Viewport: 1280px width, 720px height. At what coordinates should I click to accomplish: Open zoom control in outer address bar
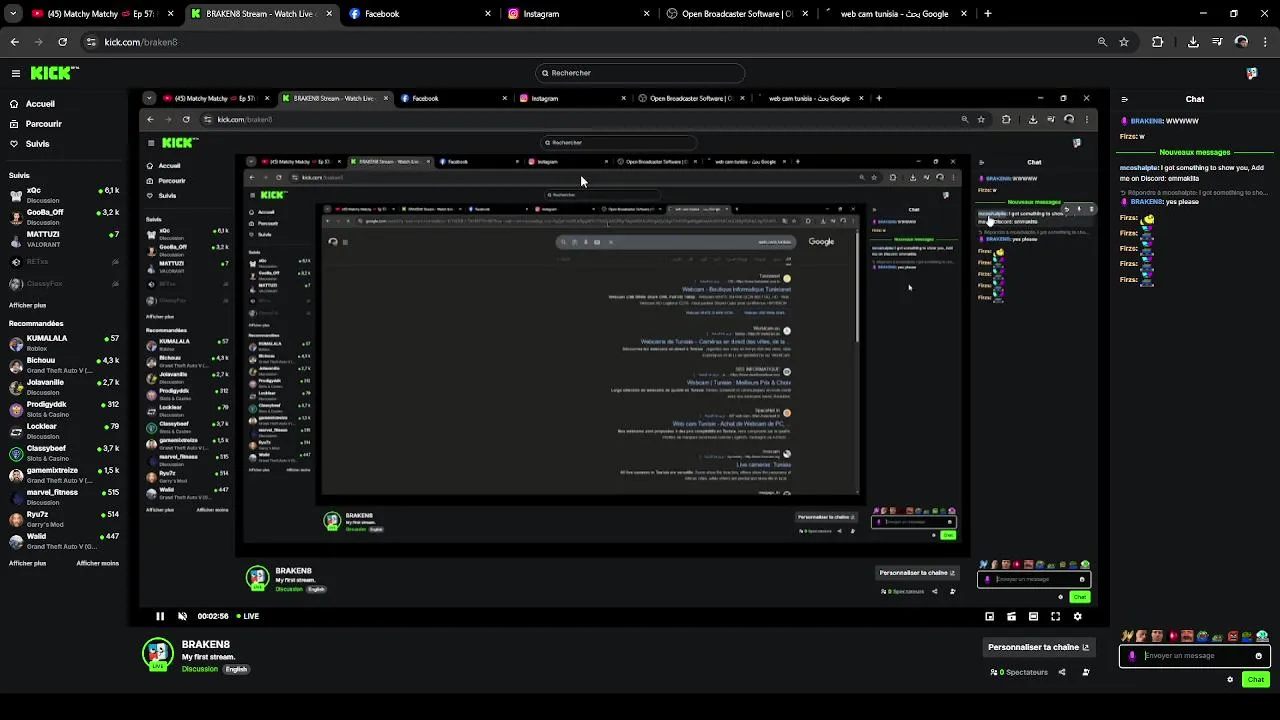[1102, 42]
